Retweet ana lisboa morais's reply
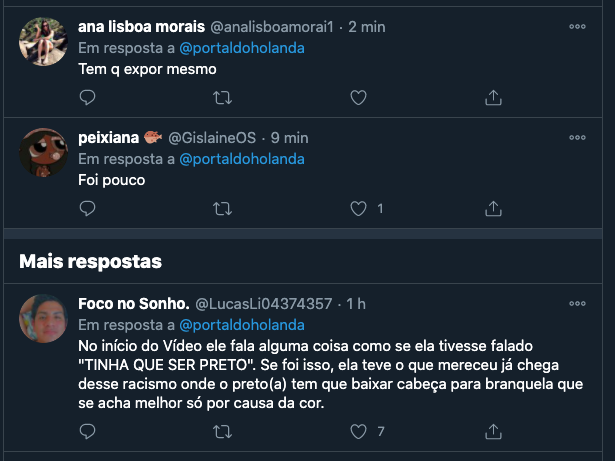The width and height of the screenshot is (615, 461). [222, 98]
